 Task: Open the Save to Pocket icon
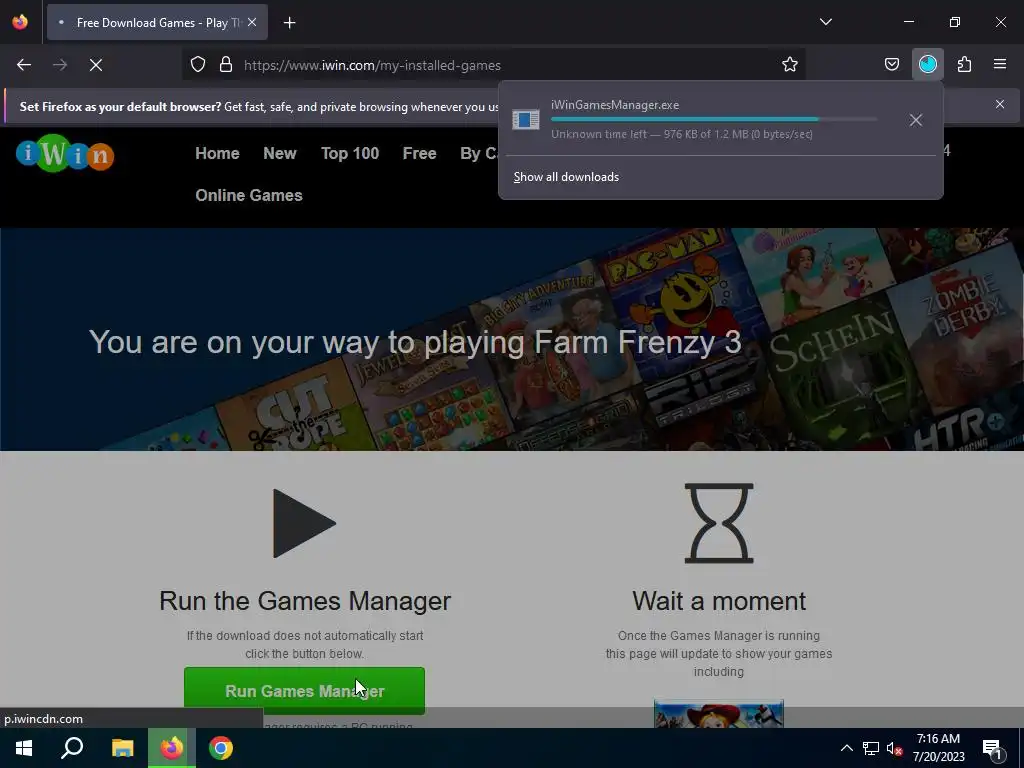pyautogui.click(x=891, y=65)
